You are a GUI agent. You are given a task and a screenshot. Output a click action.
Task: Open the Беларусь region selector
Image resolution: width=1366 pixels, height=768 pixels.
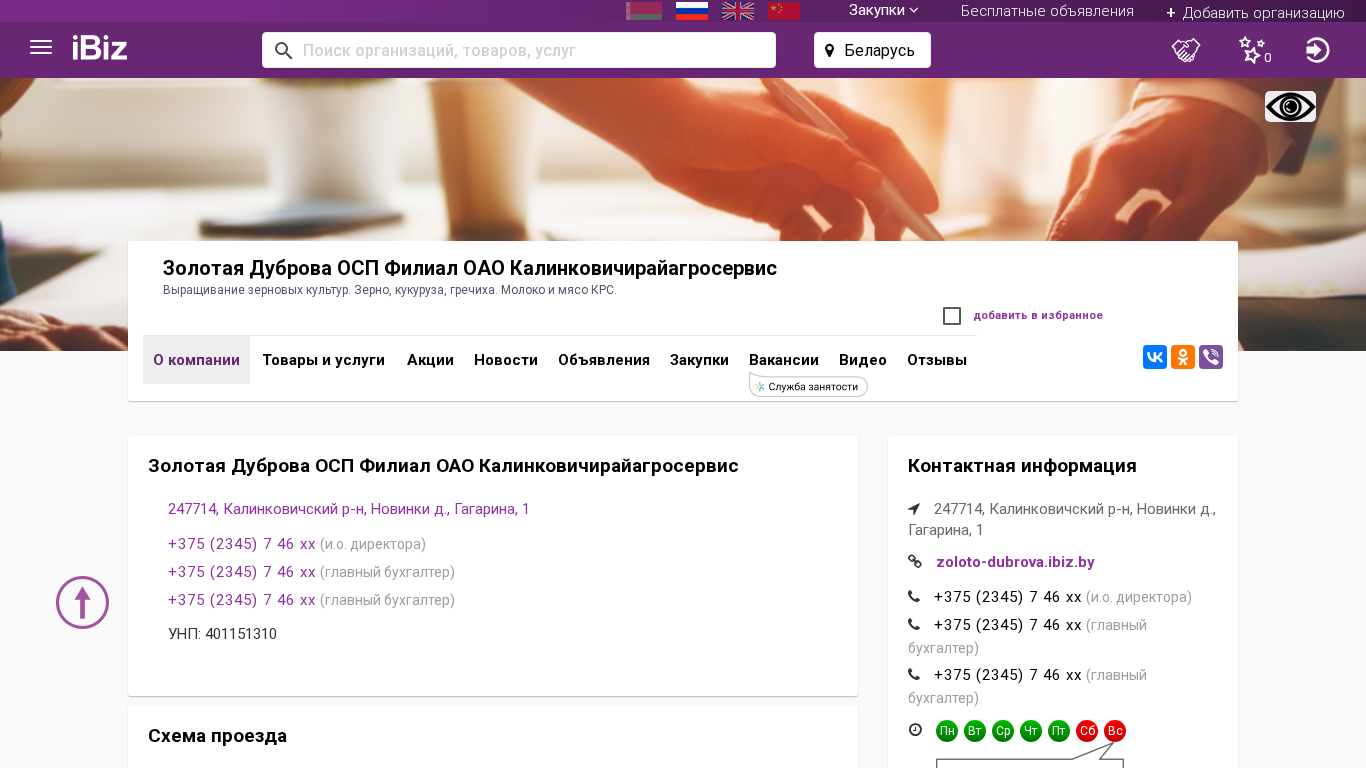coord(872,50)
